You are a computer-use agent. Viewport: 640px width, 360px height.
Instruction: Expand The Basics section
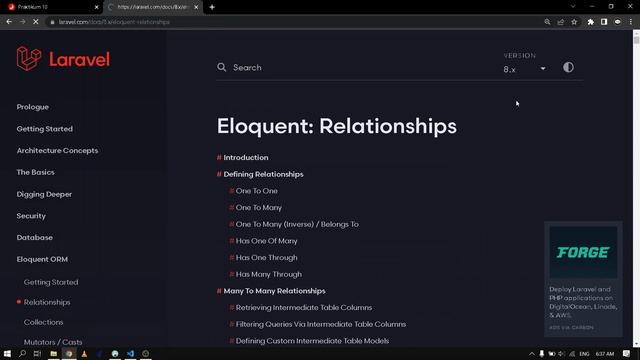click(x=36, y=172)
